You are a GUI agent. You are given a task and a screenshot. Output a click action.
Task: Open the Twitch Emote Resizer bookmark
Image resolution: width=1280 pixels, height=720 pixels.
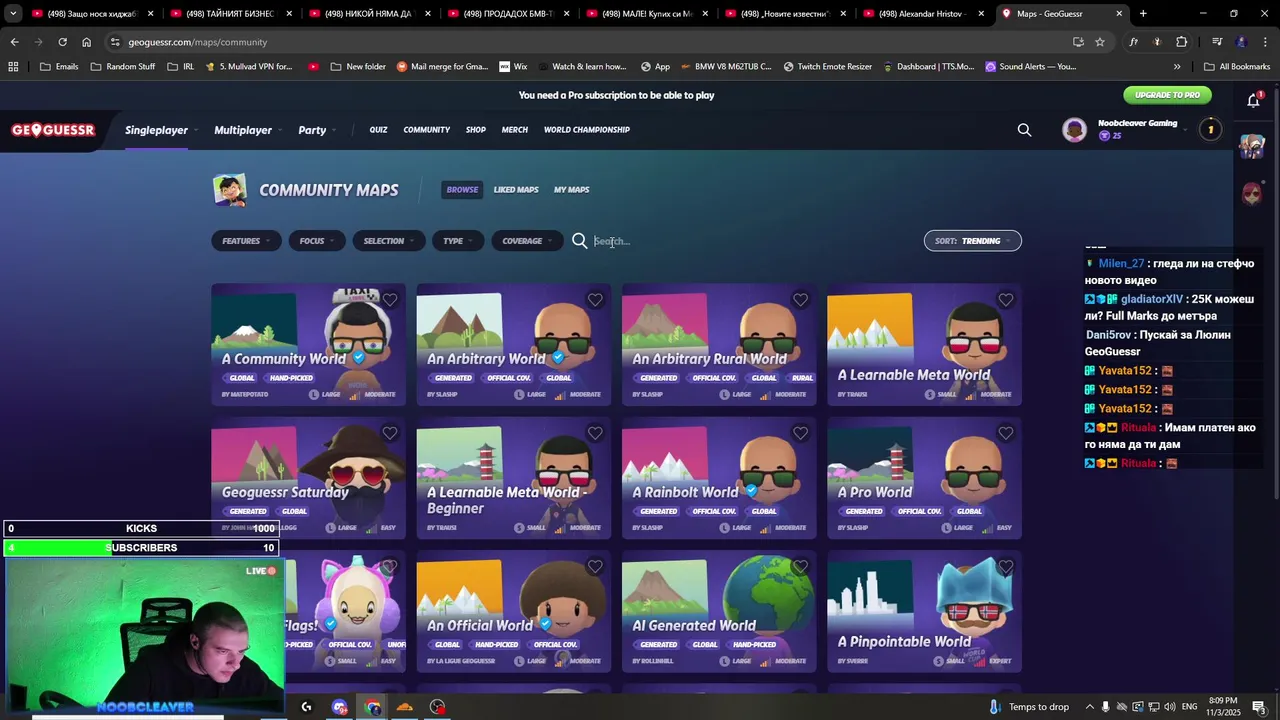click(x=827, y=67)
